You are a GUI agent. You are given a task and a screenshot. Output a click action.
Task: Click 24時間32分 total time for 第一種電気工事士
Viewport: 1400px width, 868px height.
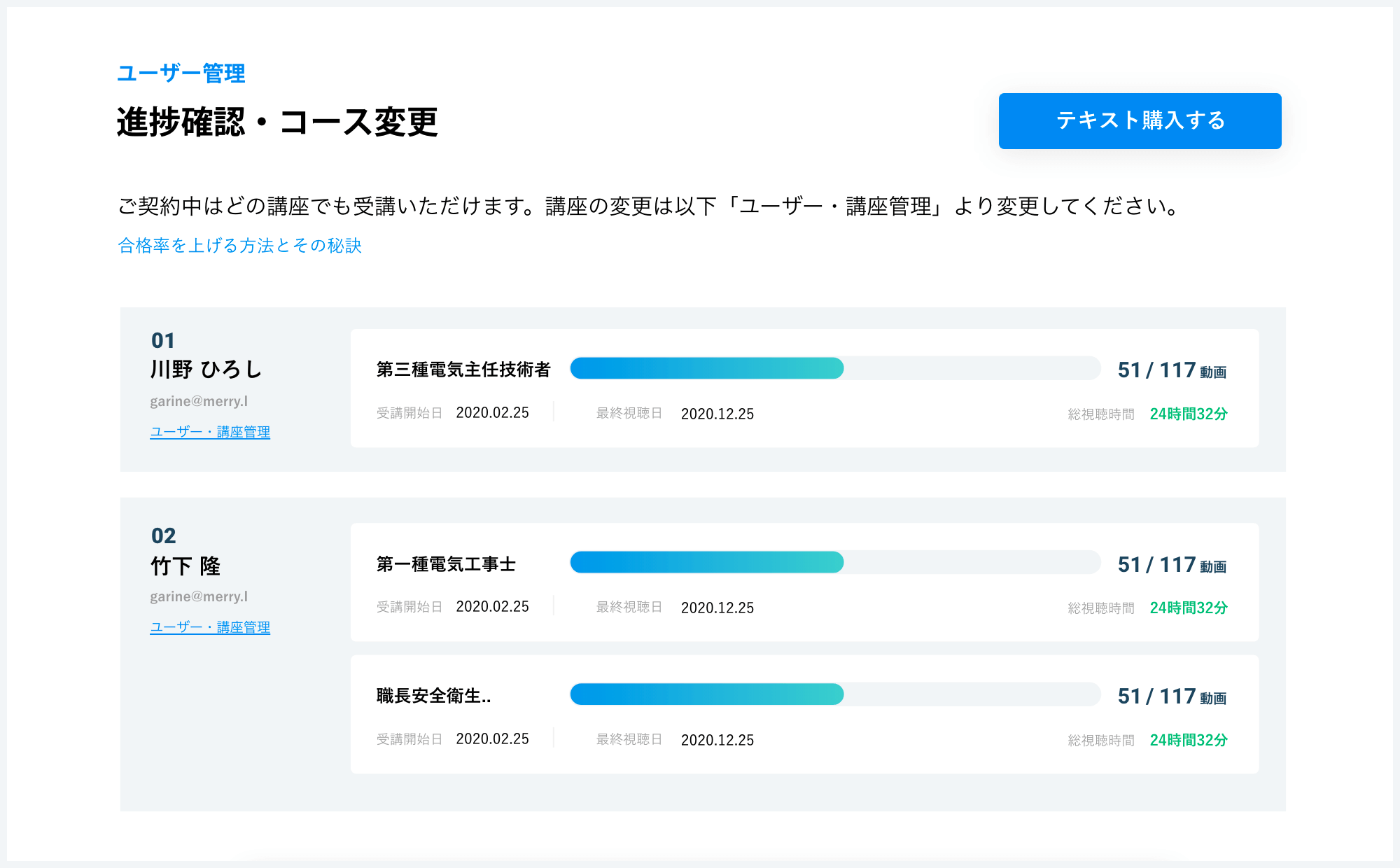(1189, 608)
